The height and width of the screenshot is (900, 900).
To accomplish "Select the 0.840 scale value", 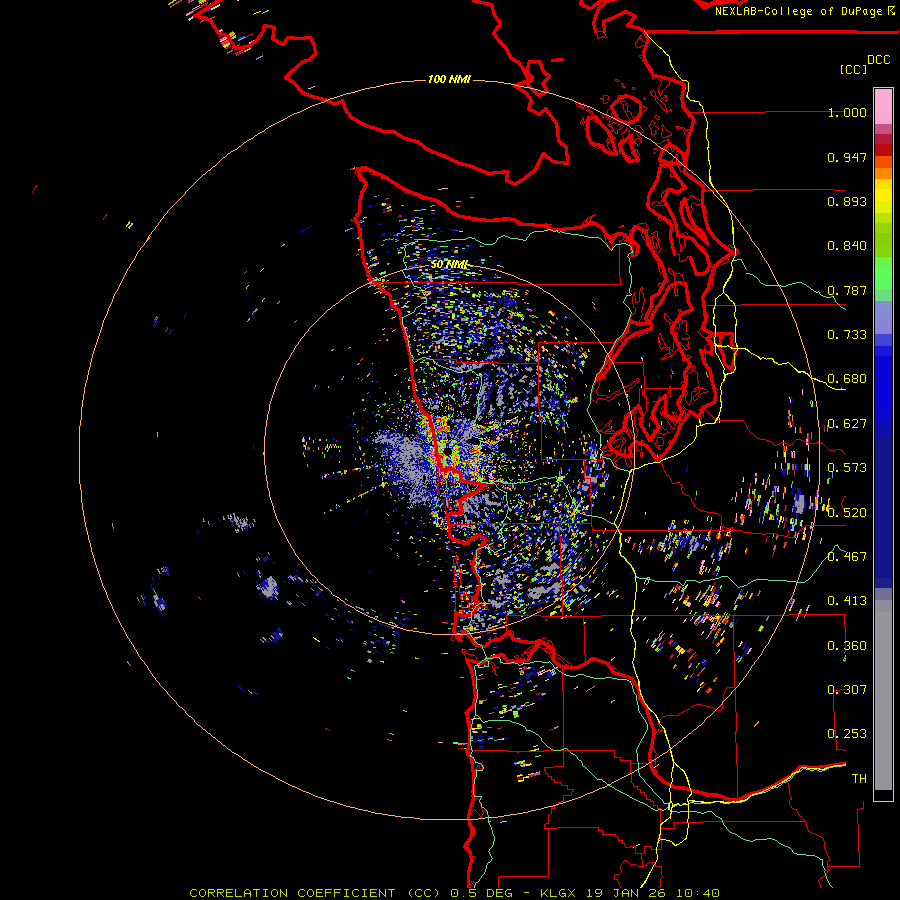I will (x=847, y=246).
